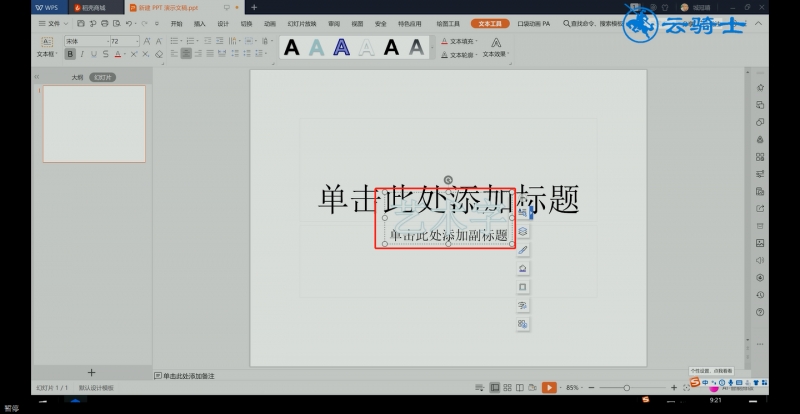Switch to the 大纲 outline pane tab
This screenshot has height=414, width=800.
pyautogui.click(x=77, y=78)
